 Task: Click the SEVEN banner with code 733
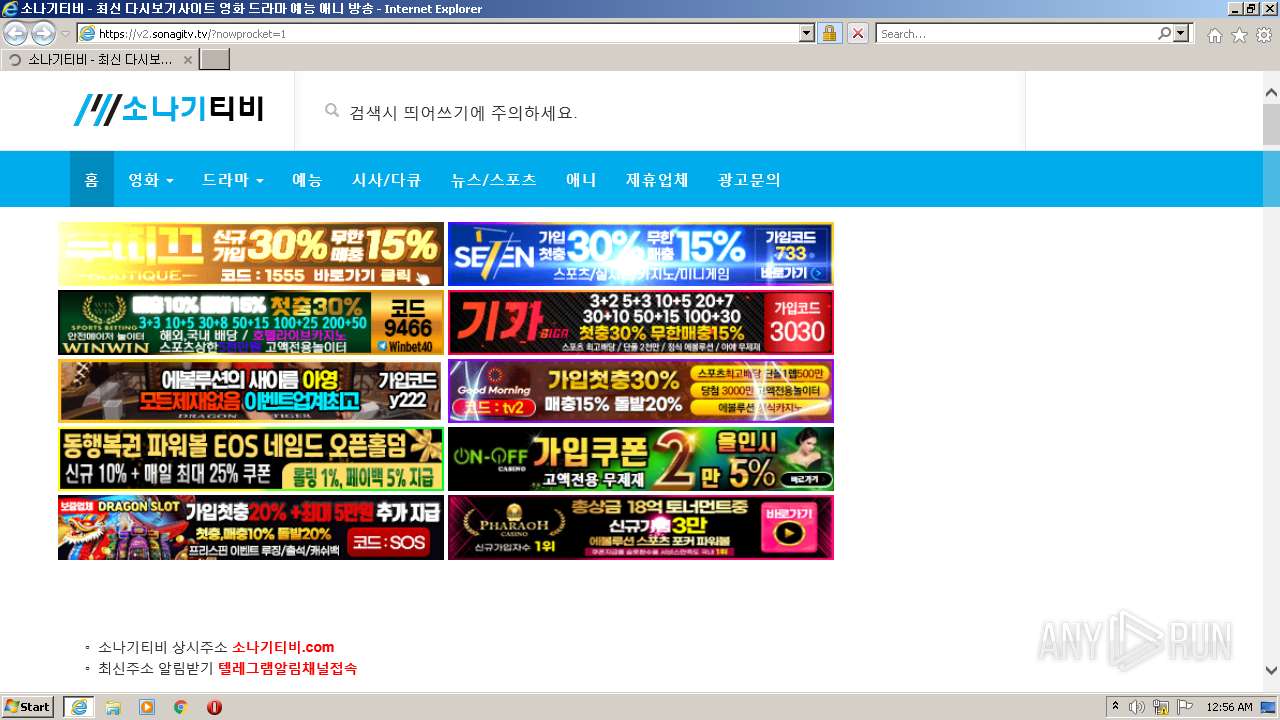[641, 254]
